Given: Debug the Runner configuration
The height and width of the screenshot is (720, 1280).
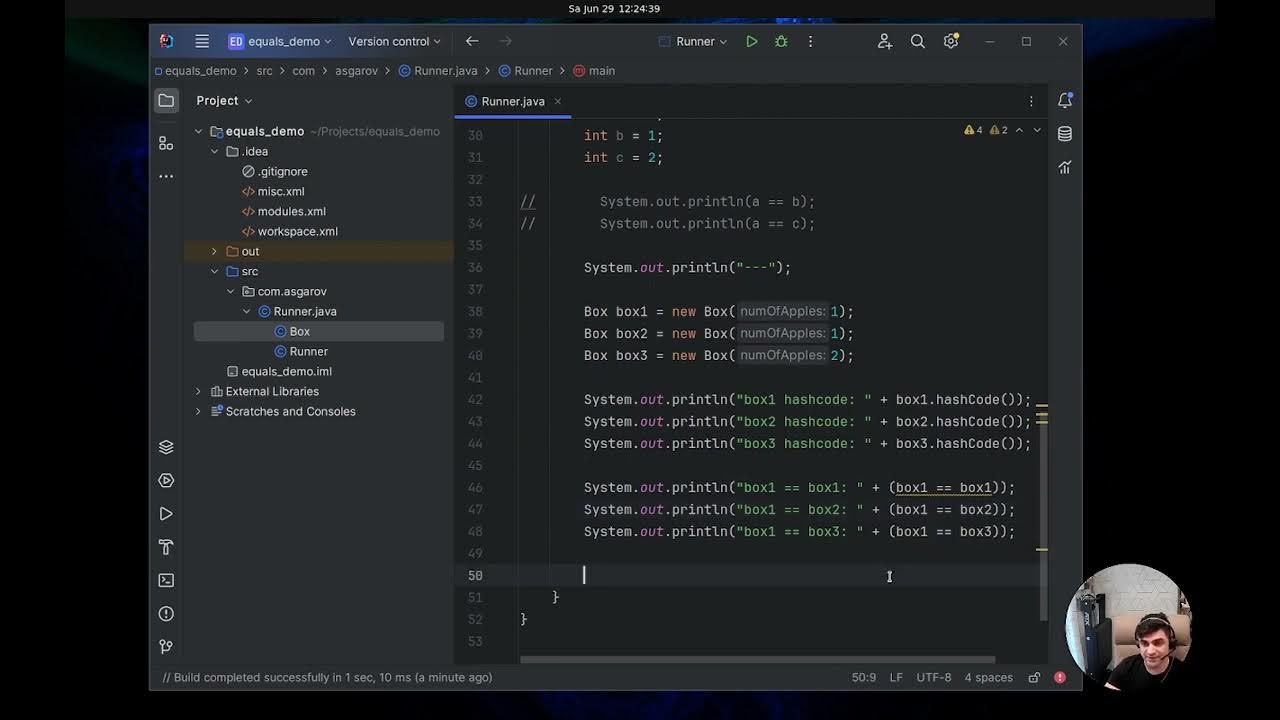Looking at the screenshot, I should [x=781, y=41].
